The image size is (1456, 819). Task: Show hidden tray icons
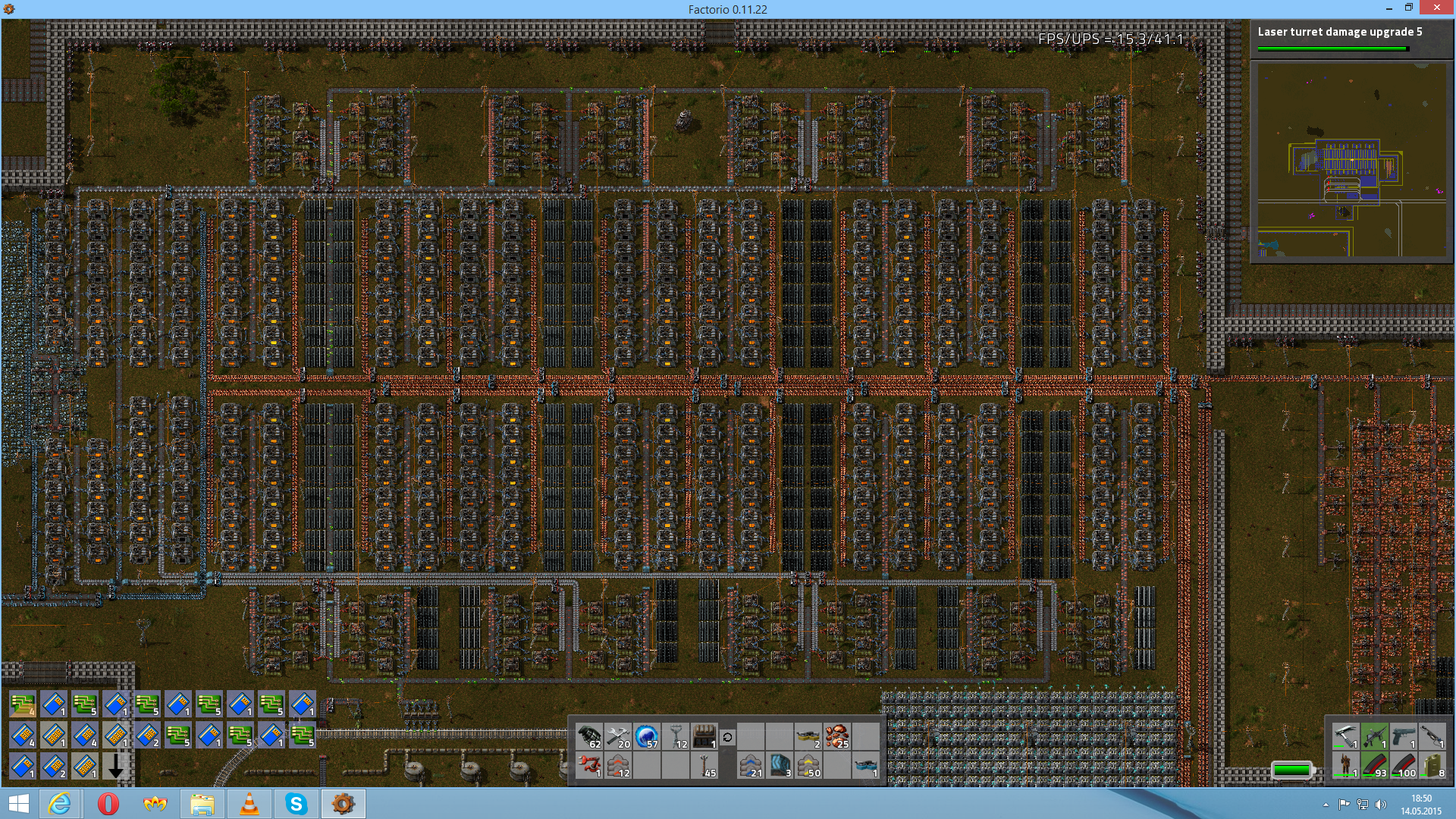coord(1326,805)
